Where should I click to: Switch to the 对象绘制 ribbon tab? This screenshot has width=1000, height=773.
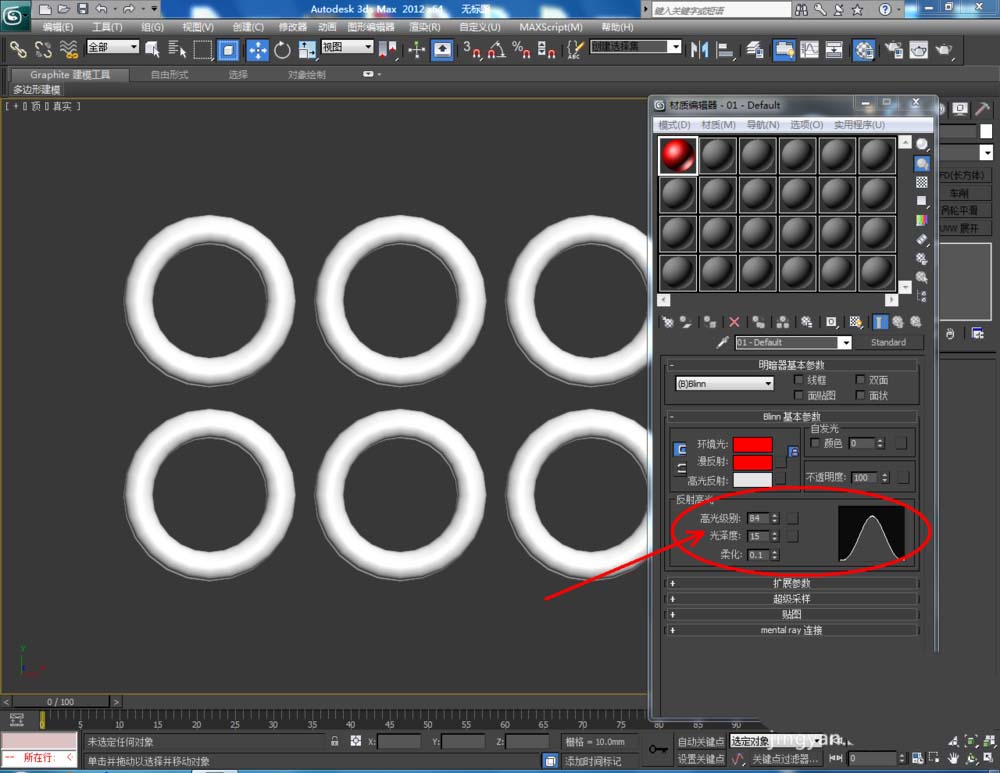click(x=306, y=75)
